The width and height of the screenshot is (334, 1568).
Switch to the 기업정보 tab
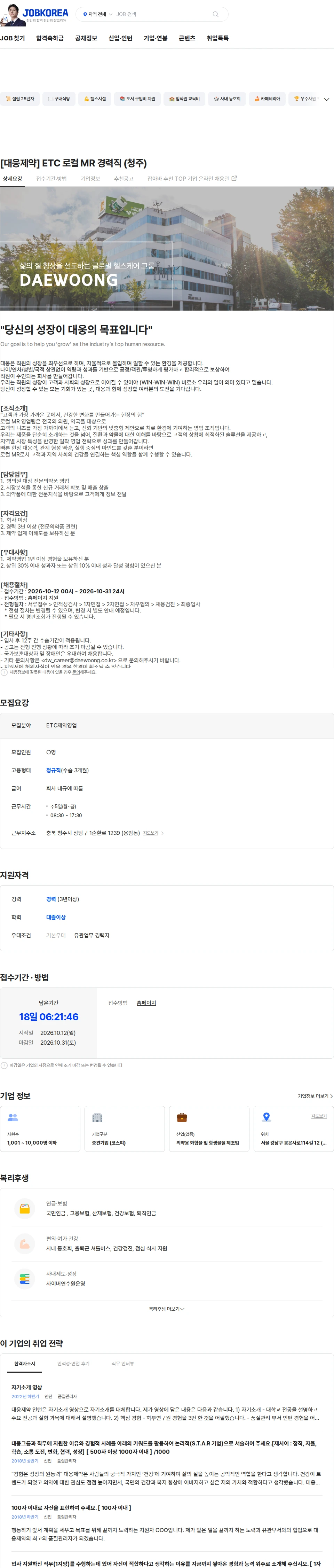(90, 179)
